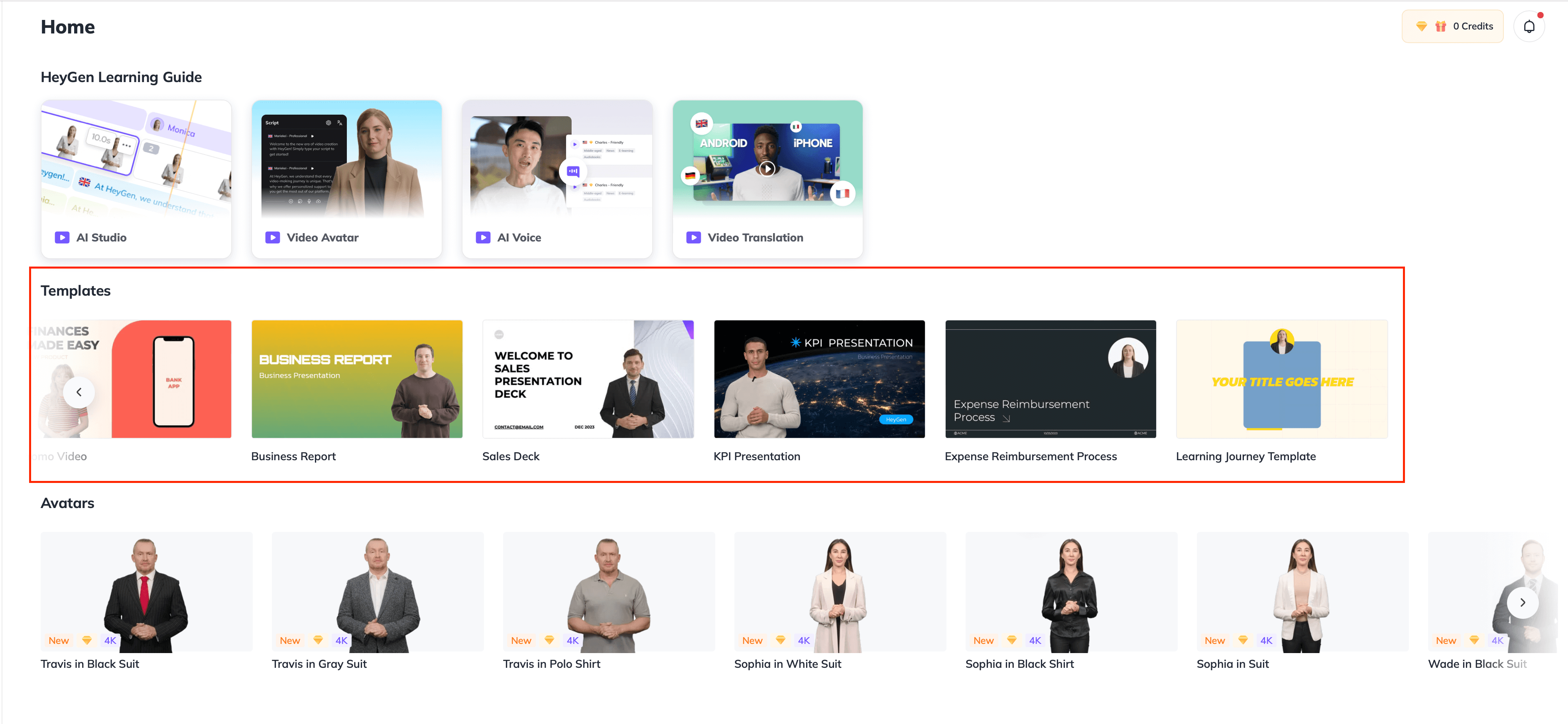Click the Video Translation card label

point(755,237)
